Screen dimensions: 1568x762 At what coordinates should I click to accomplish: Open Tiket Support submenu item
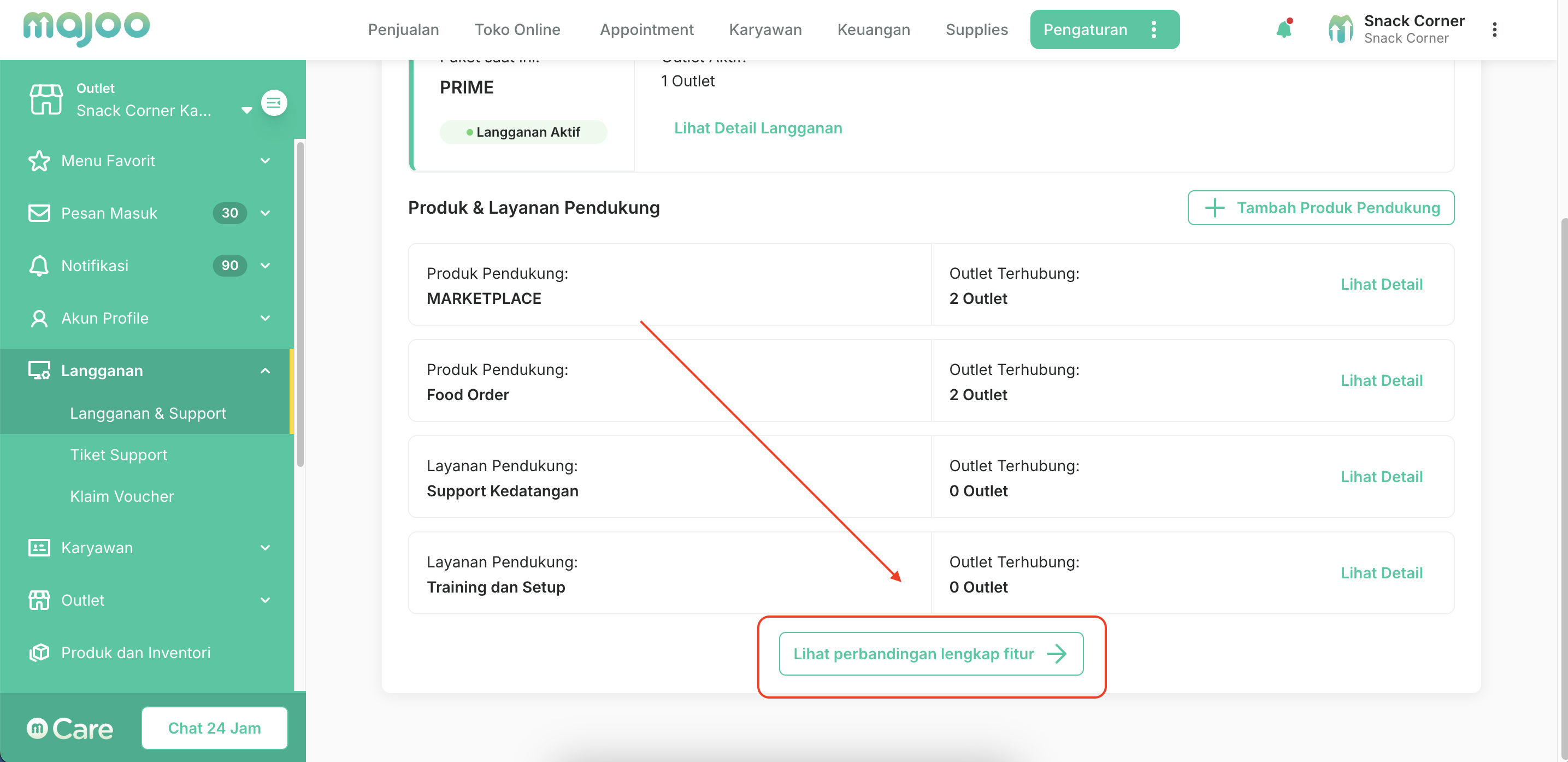click(x=119, y=454)
